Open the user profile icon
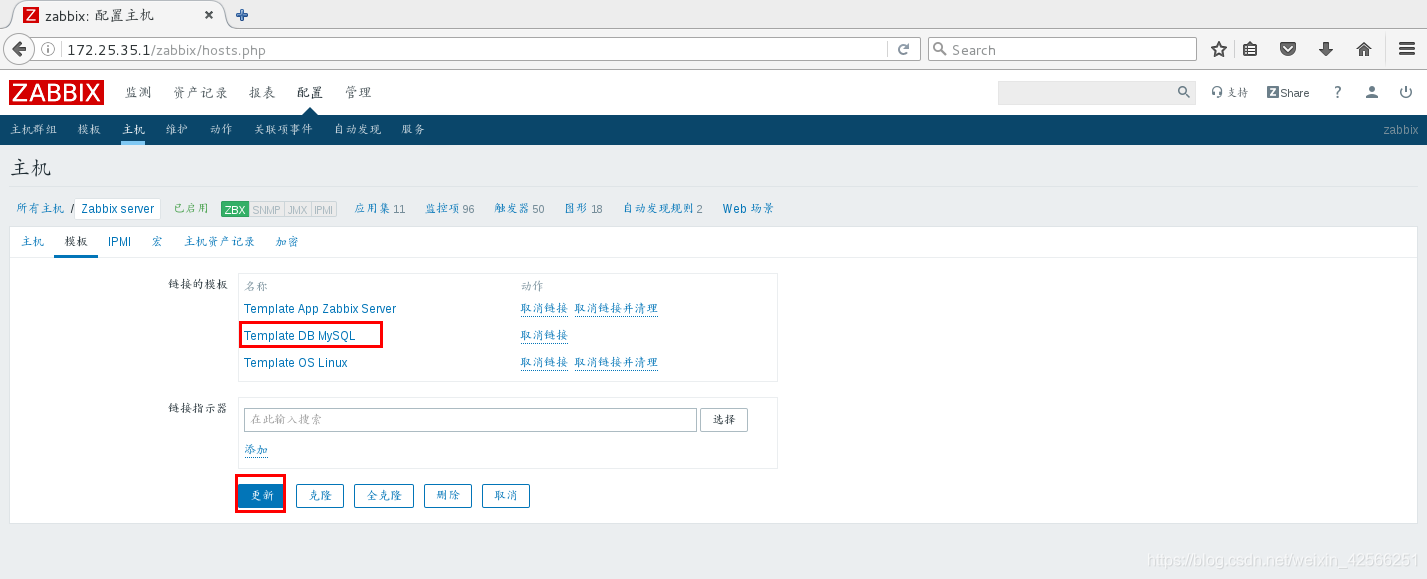 pos(1372,92)
